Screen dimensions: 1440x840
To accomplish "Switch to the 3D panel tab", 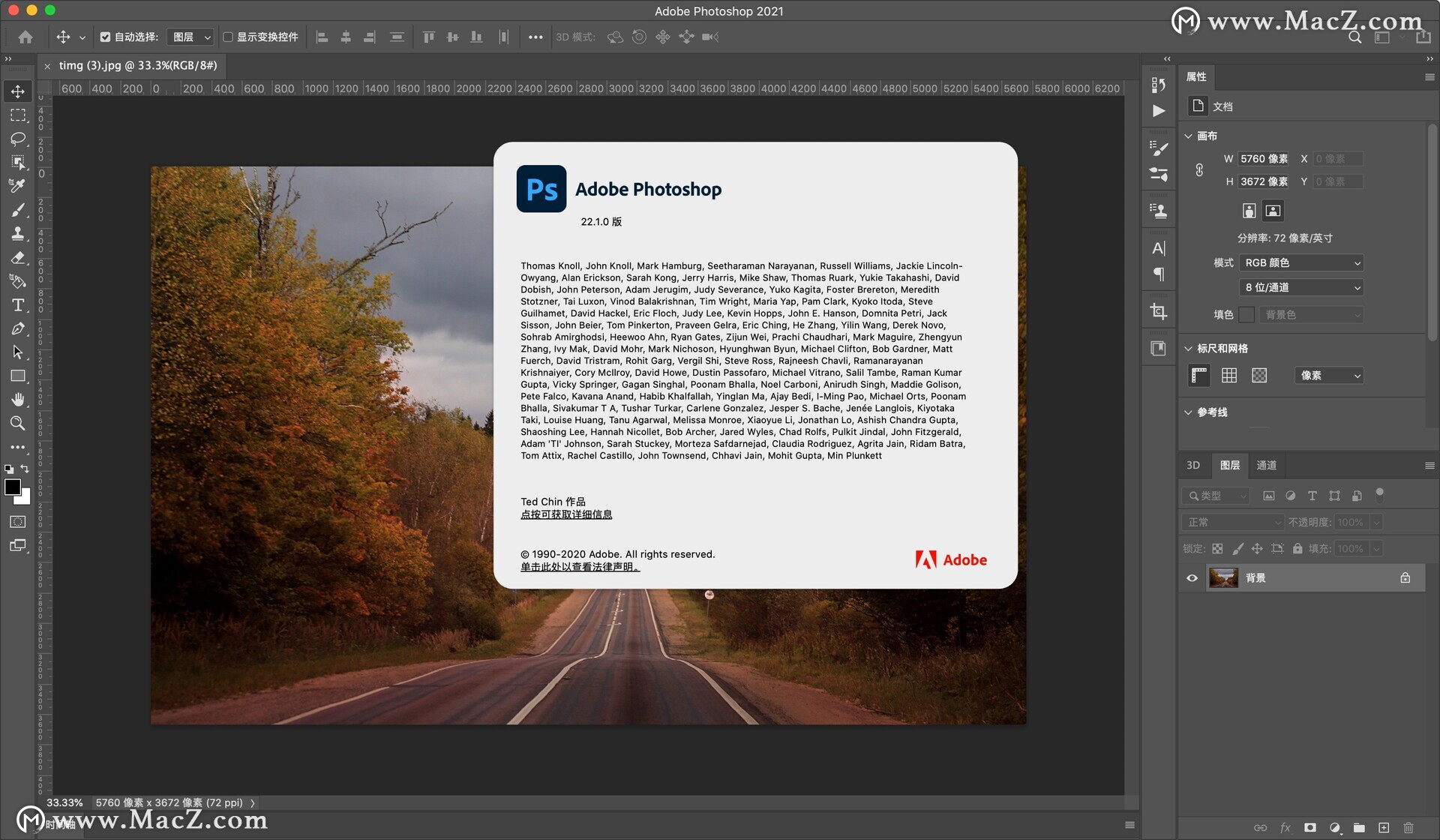I will (x=1193, y=465).
